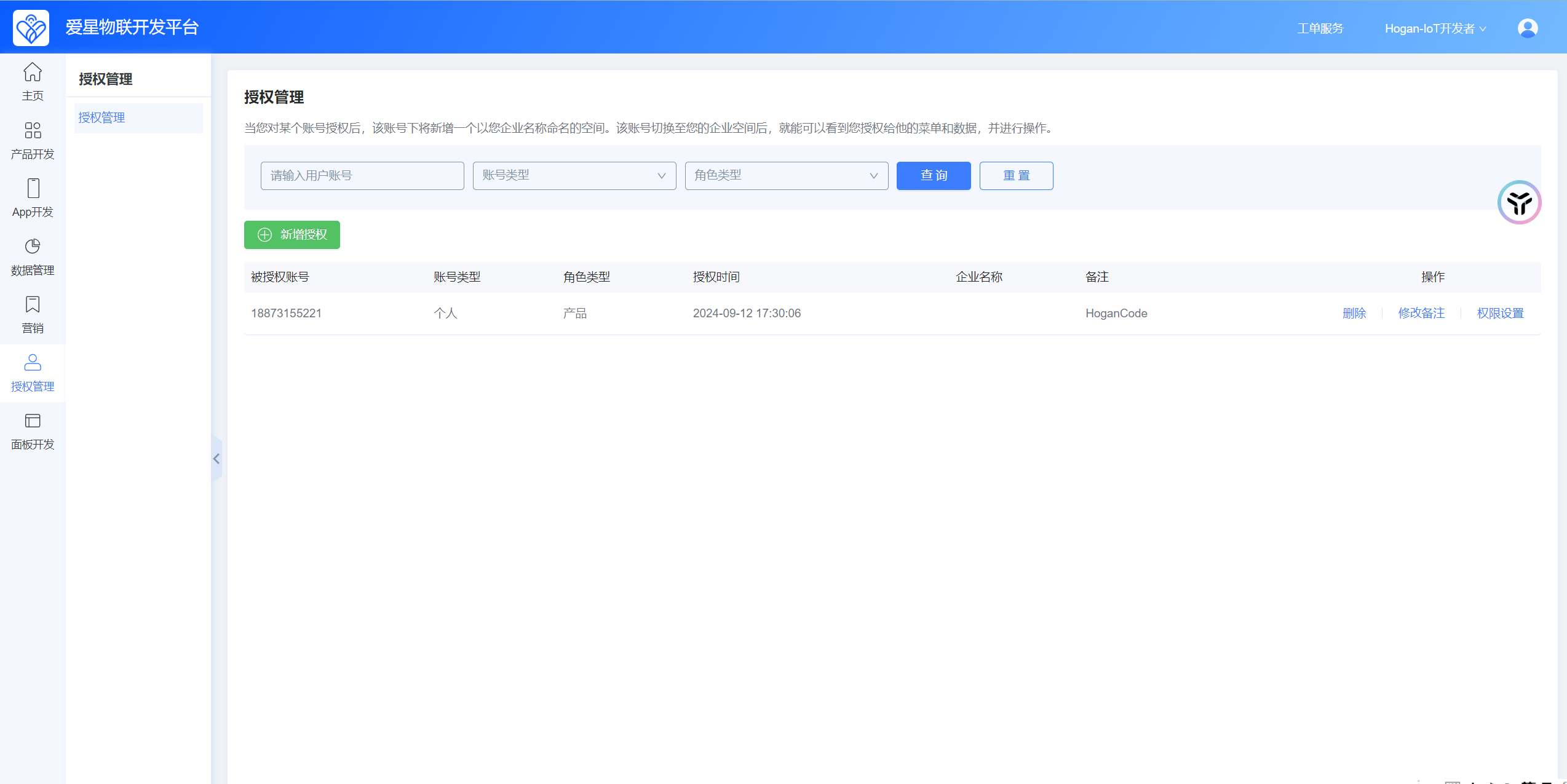This screenshot has height=784, width=1567.
Task: Open the floating Y-shaped assistant icon
Action: pyautogui.click(x=1519, y=202)
